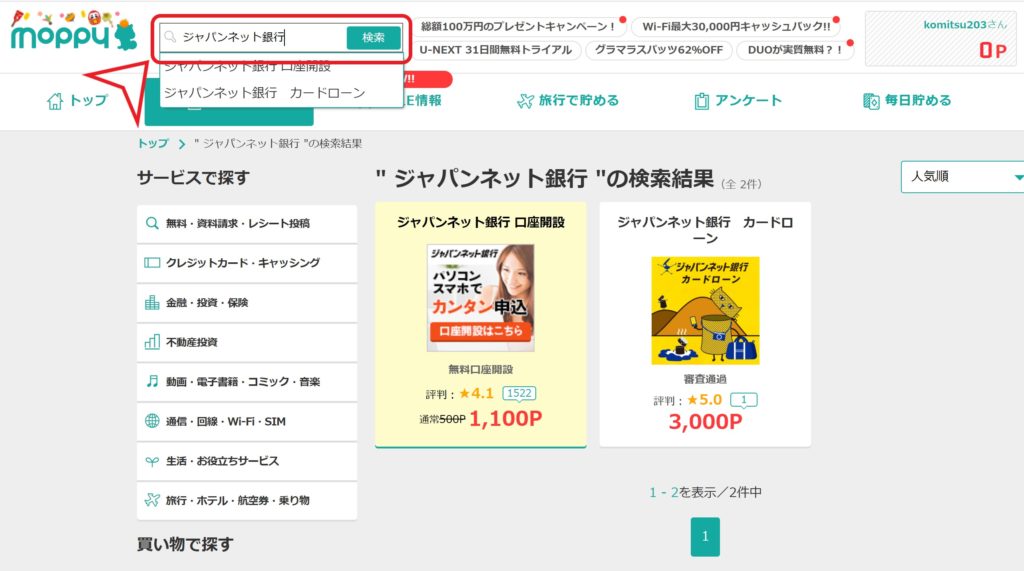Click ジャパンネット銀行 口座開設 card title
The image size is (1024, 571).
[481, 223]
